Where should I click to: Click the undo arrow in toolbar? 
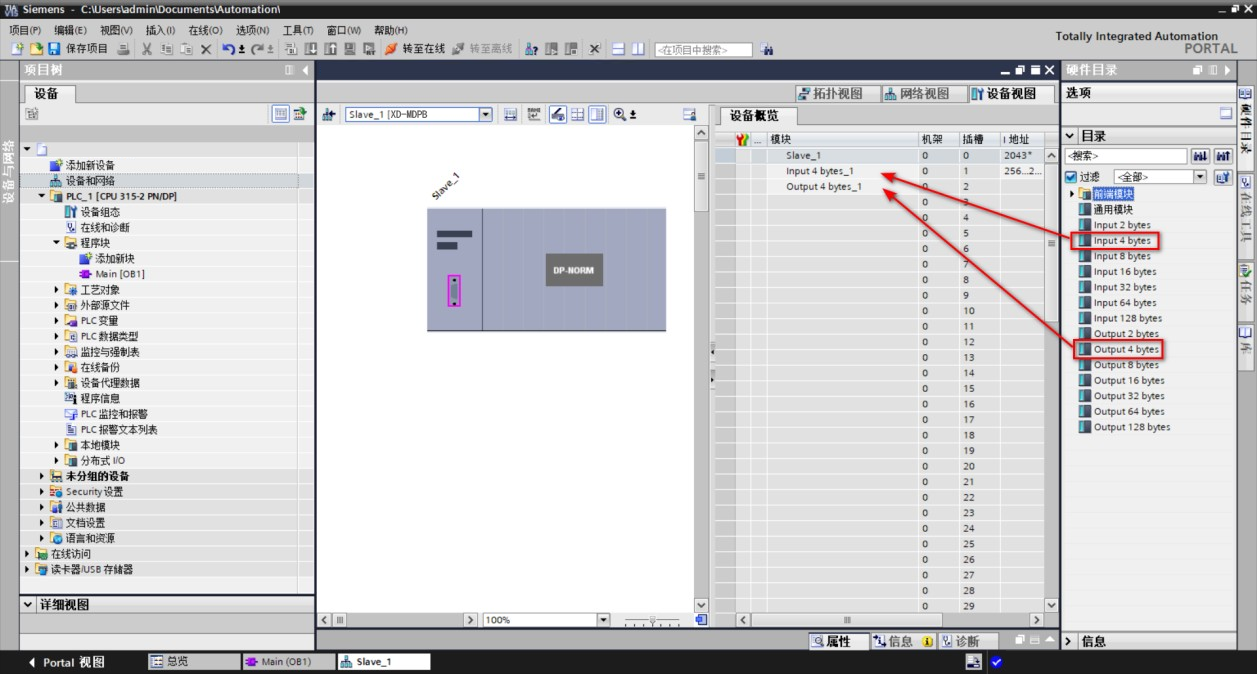pos(229,49)
